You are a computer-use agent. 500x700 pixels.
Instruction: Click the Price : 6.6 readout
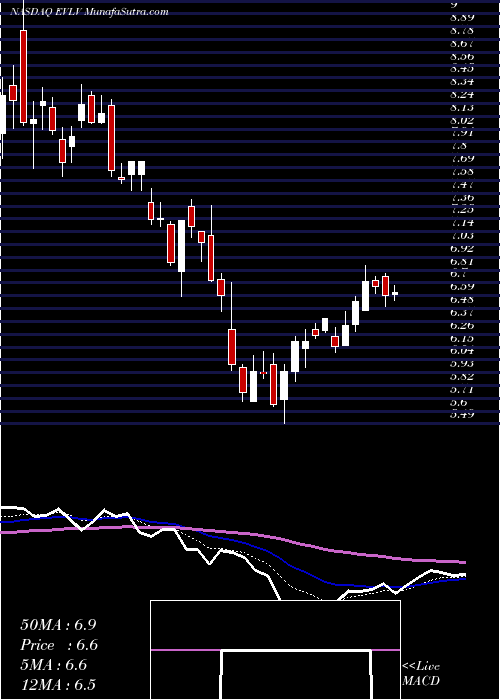(x=59, y=645)
